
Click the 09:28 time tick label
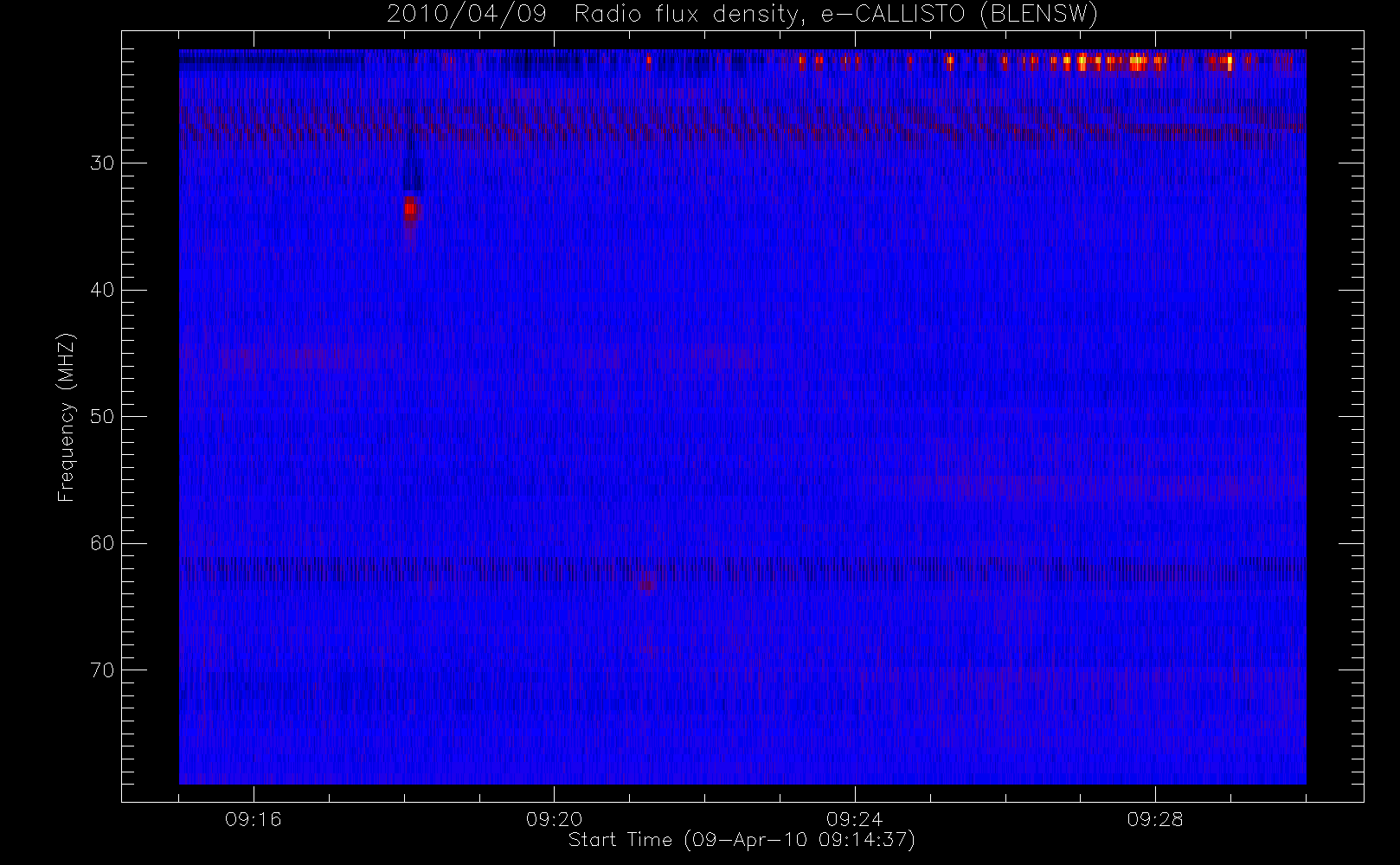point(1155,819)
